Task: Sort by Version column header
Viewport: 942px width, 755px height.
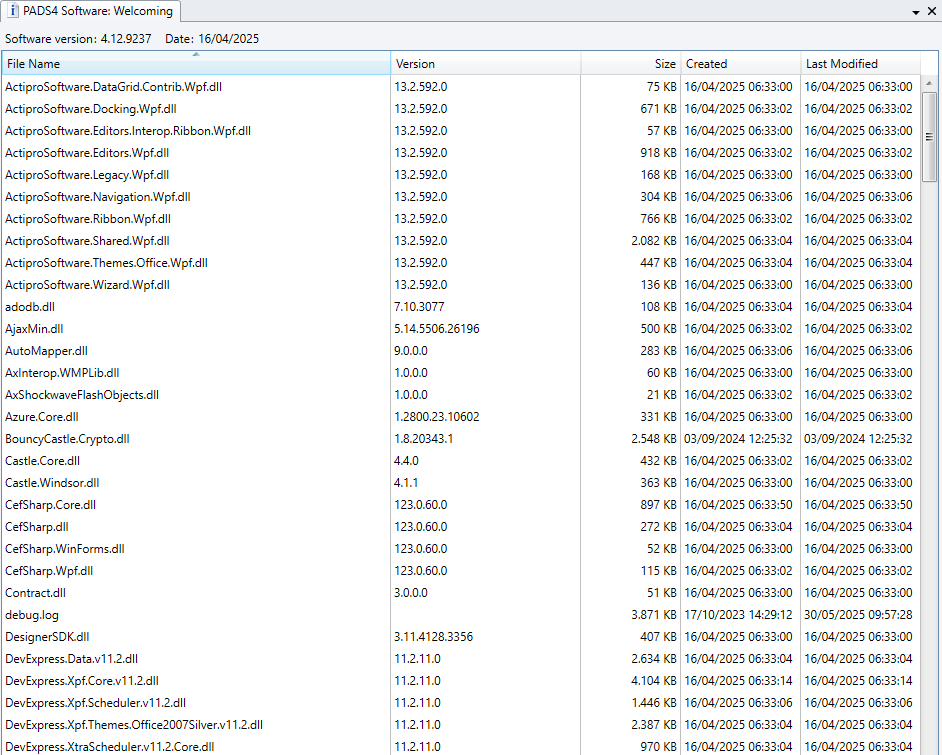Action: point(485,64)
